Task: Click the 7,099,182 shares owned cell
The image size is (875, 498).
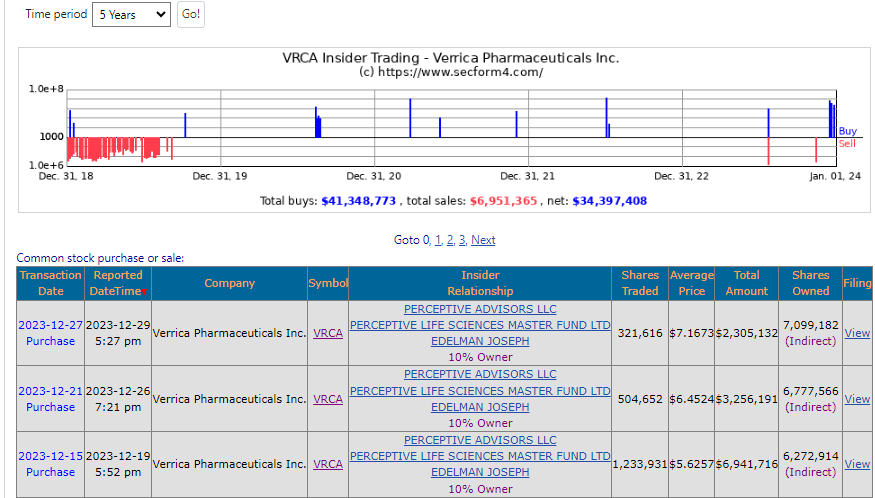Action: (x=810, y=333)
